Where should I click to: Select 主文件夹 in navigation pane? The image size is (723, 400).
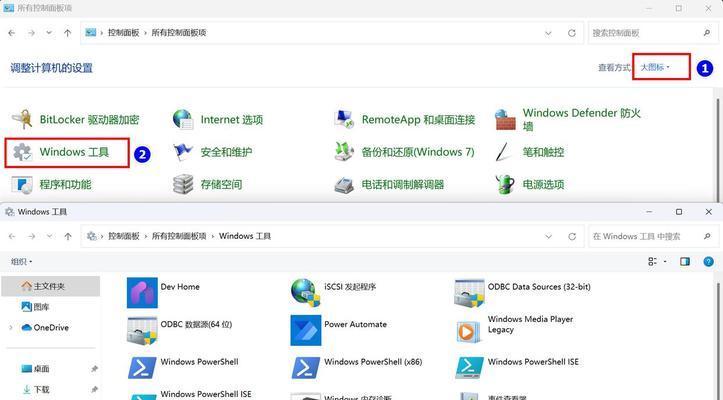(51, 286)
